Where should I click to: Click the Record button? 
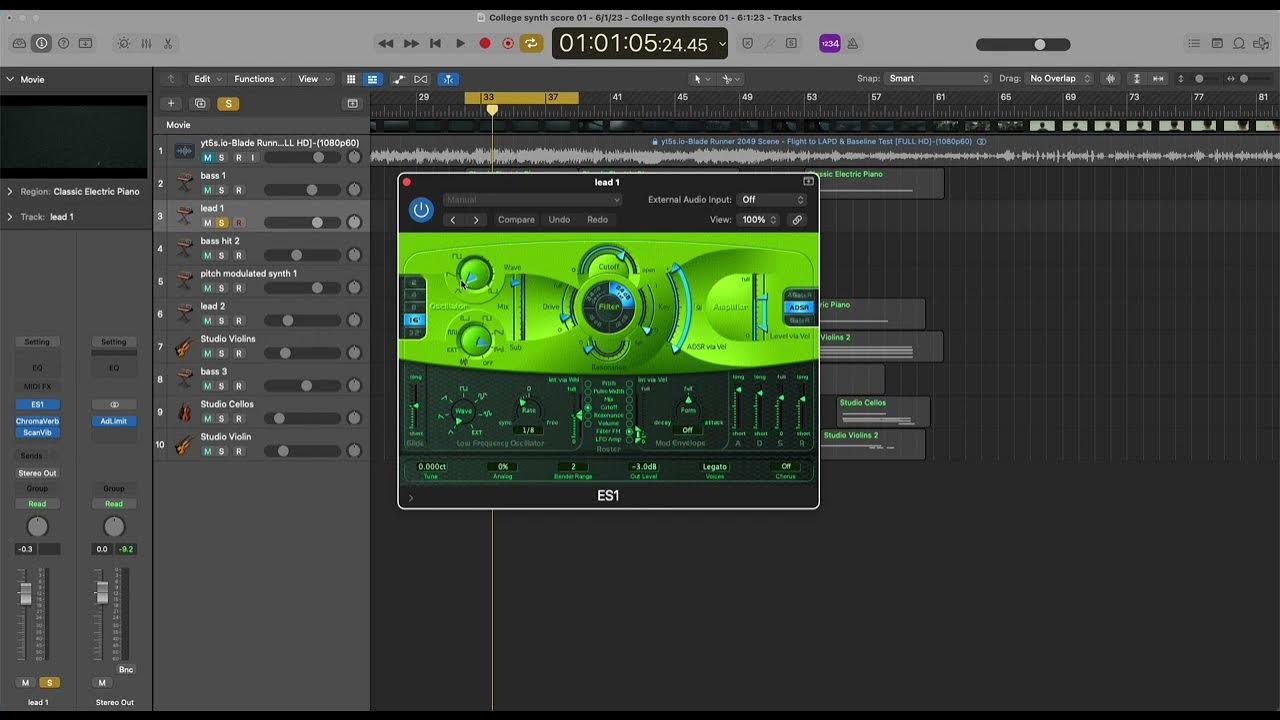[485, 43]
